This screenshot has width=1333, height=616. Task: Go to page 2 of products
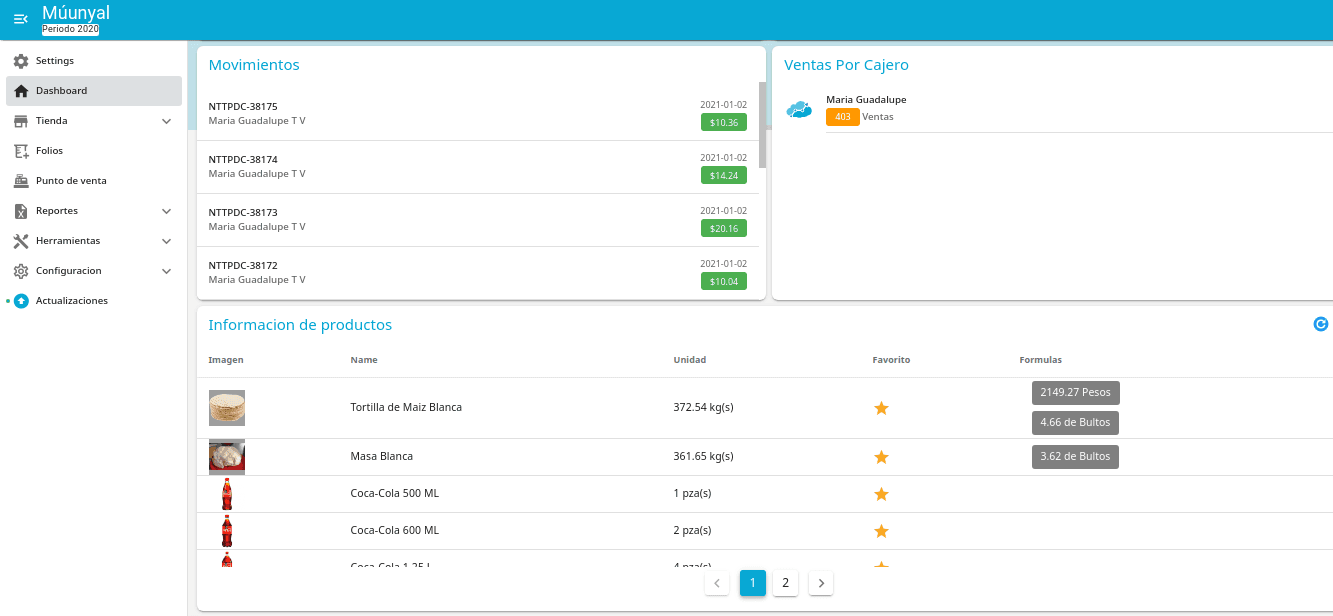pyautogui.click(x=786, y=583)
